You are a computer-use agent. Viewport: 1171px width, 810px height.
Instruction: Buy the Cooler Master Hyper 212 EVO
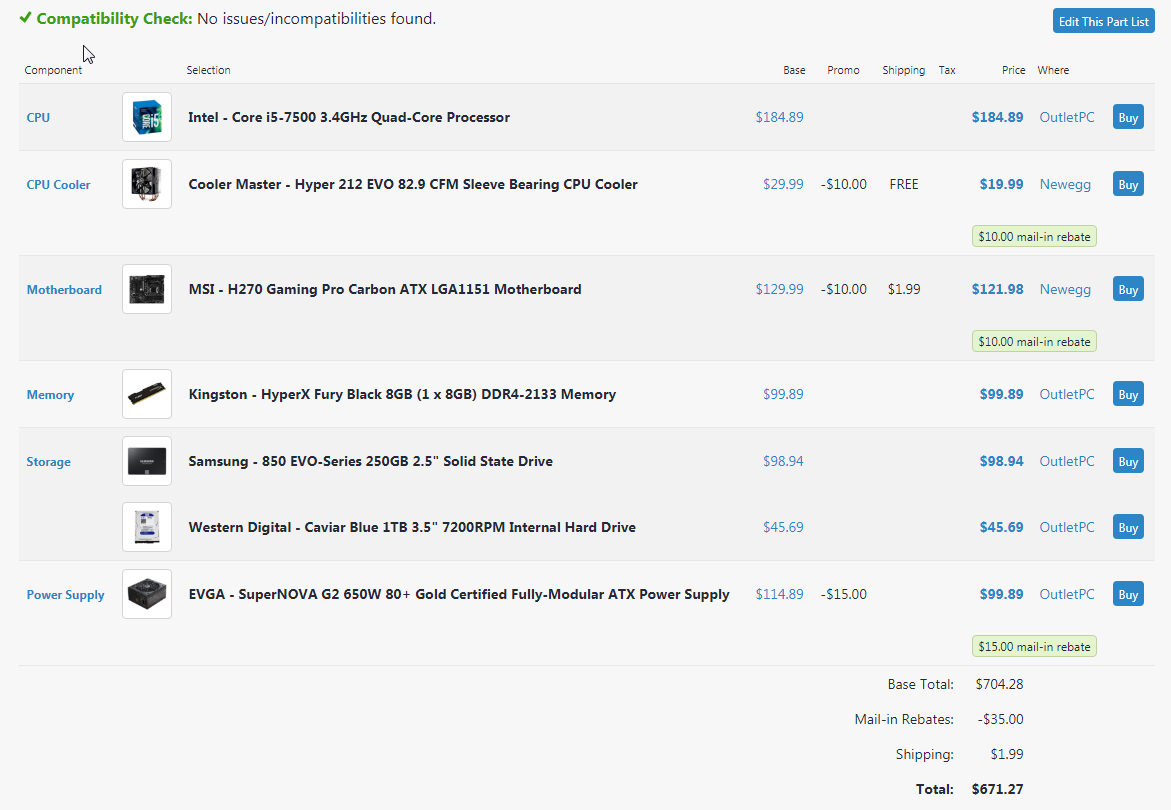1128,184
